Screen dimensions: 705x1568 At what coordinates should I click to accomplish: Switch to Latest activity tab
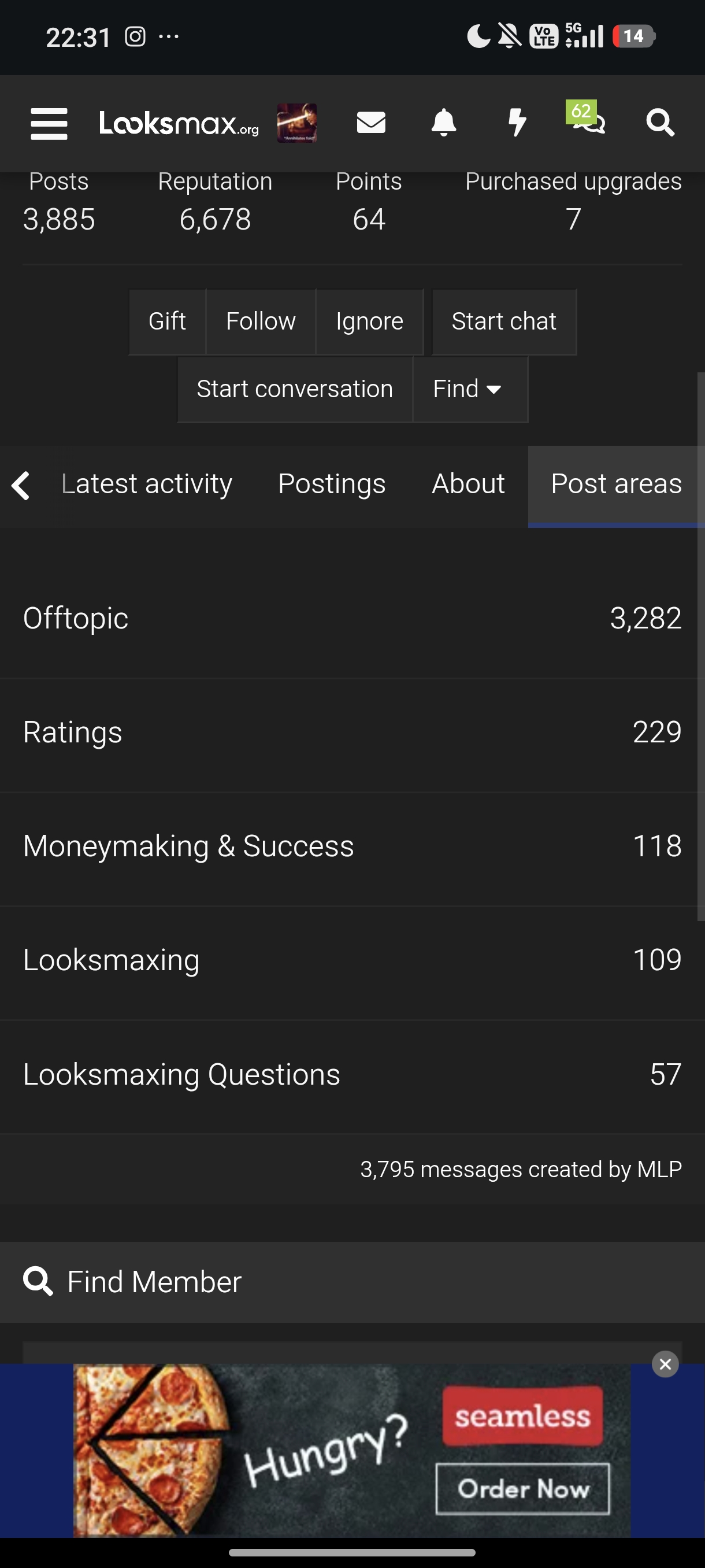(147, 485)
